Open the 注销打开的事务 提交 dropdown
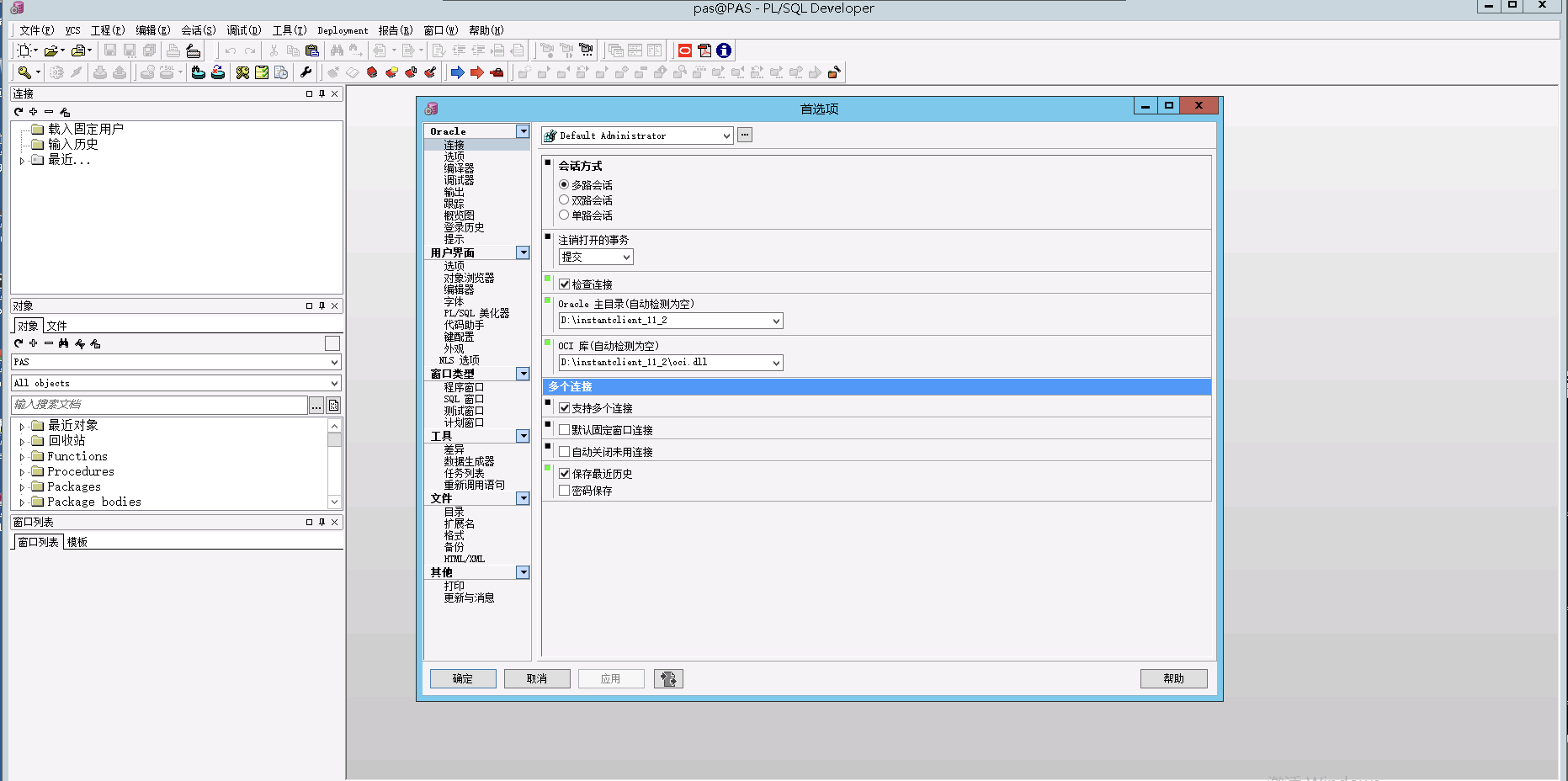The width and height of the screenshot is (1568, 781). coord(626,258)
